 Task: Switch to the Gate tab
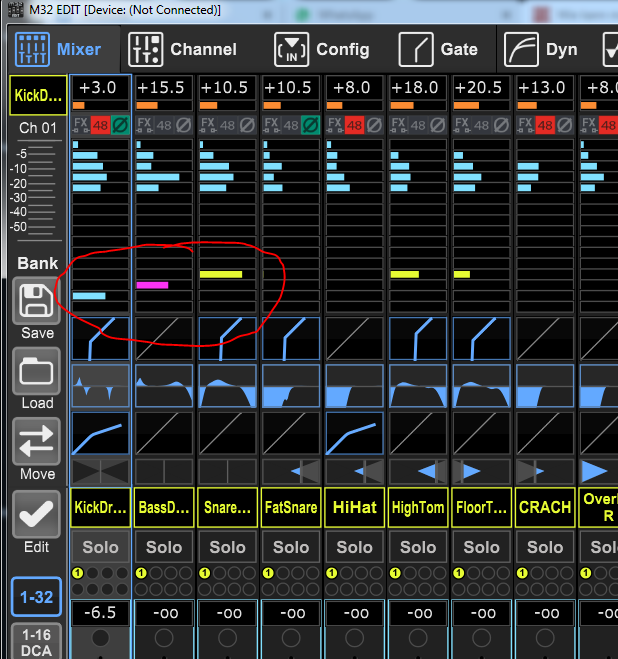point(438,49)
